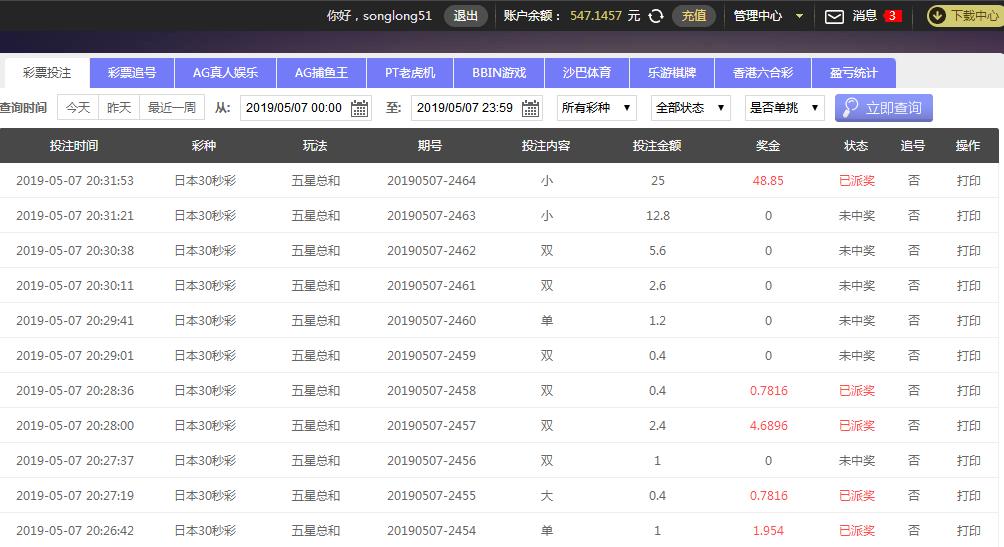1004x547 pixels.
Task: Open calendar picker for end date
Action: (530, 108)
